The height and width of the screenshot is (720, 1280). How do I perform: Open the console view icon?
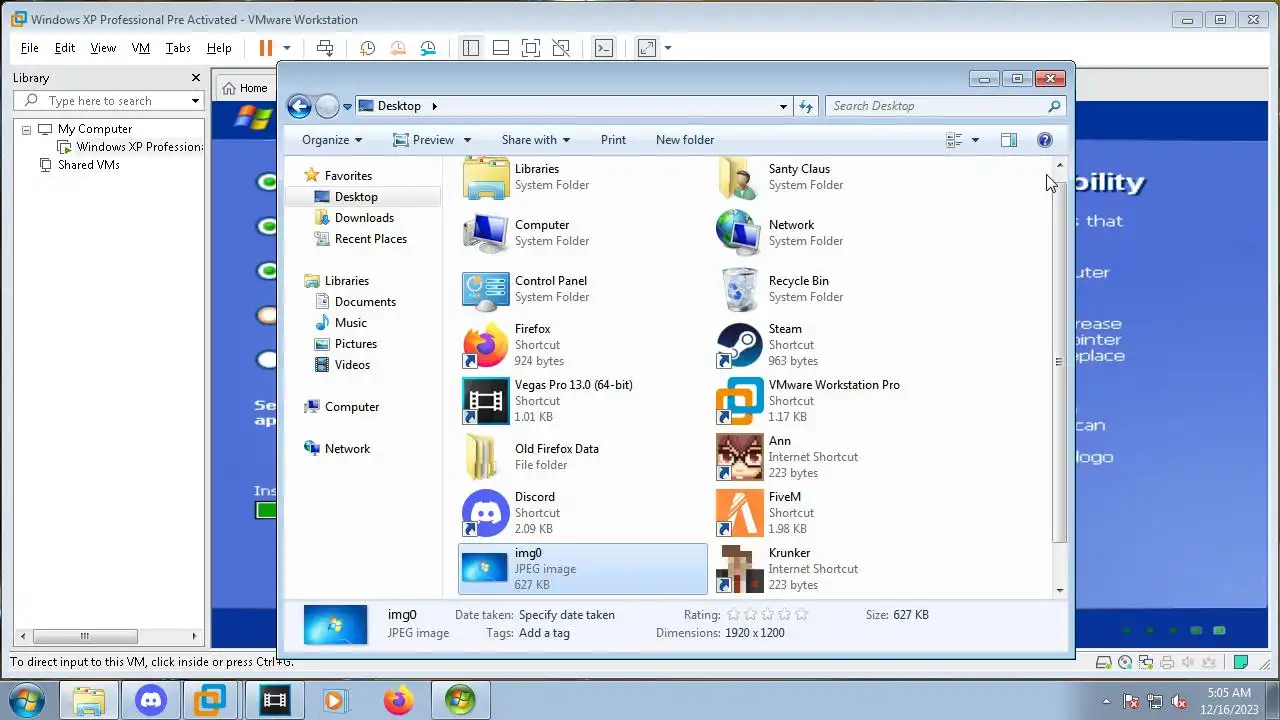tap(604, 48)
